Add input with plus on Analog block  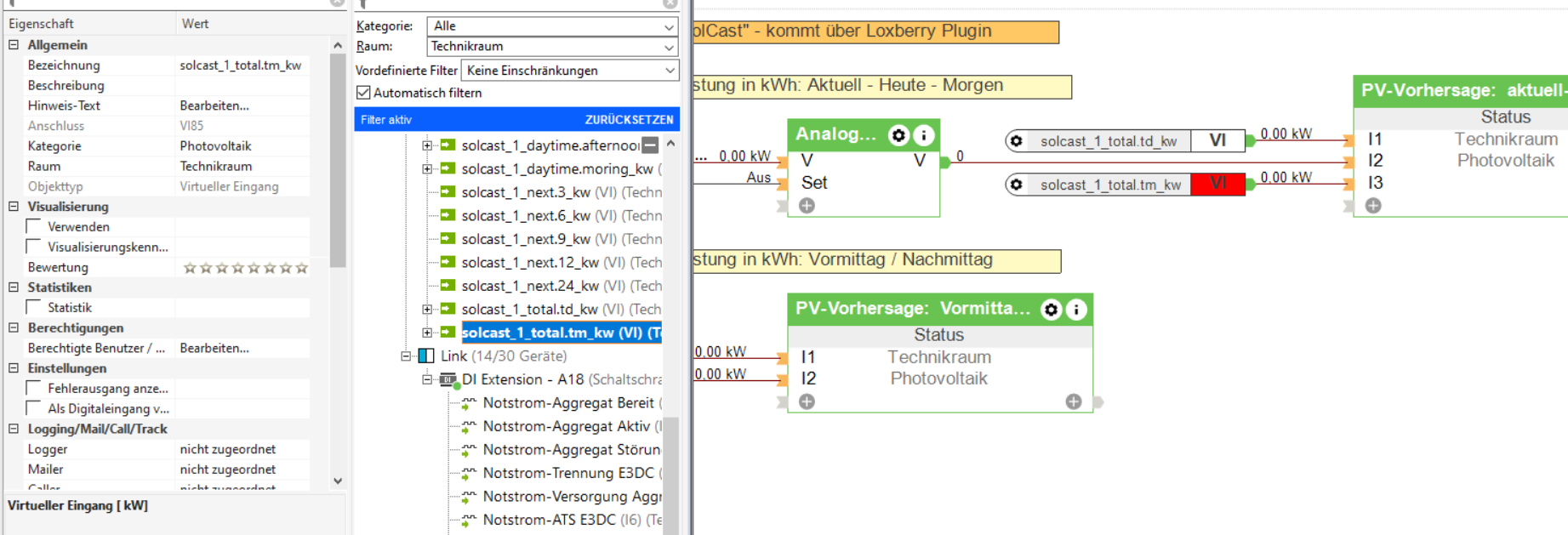807,206
